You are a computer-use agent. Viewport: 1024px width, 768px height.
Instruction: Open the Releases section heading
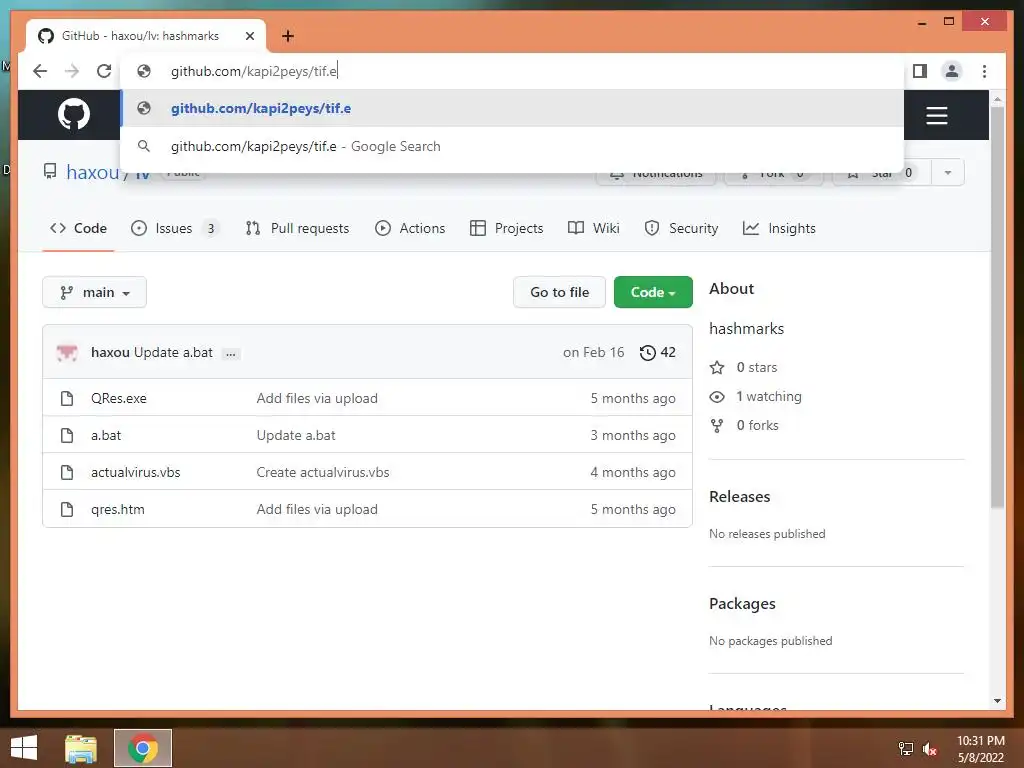tap(739, 497)
